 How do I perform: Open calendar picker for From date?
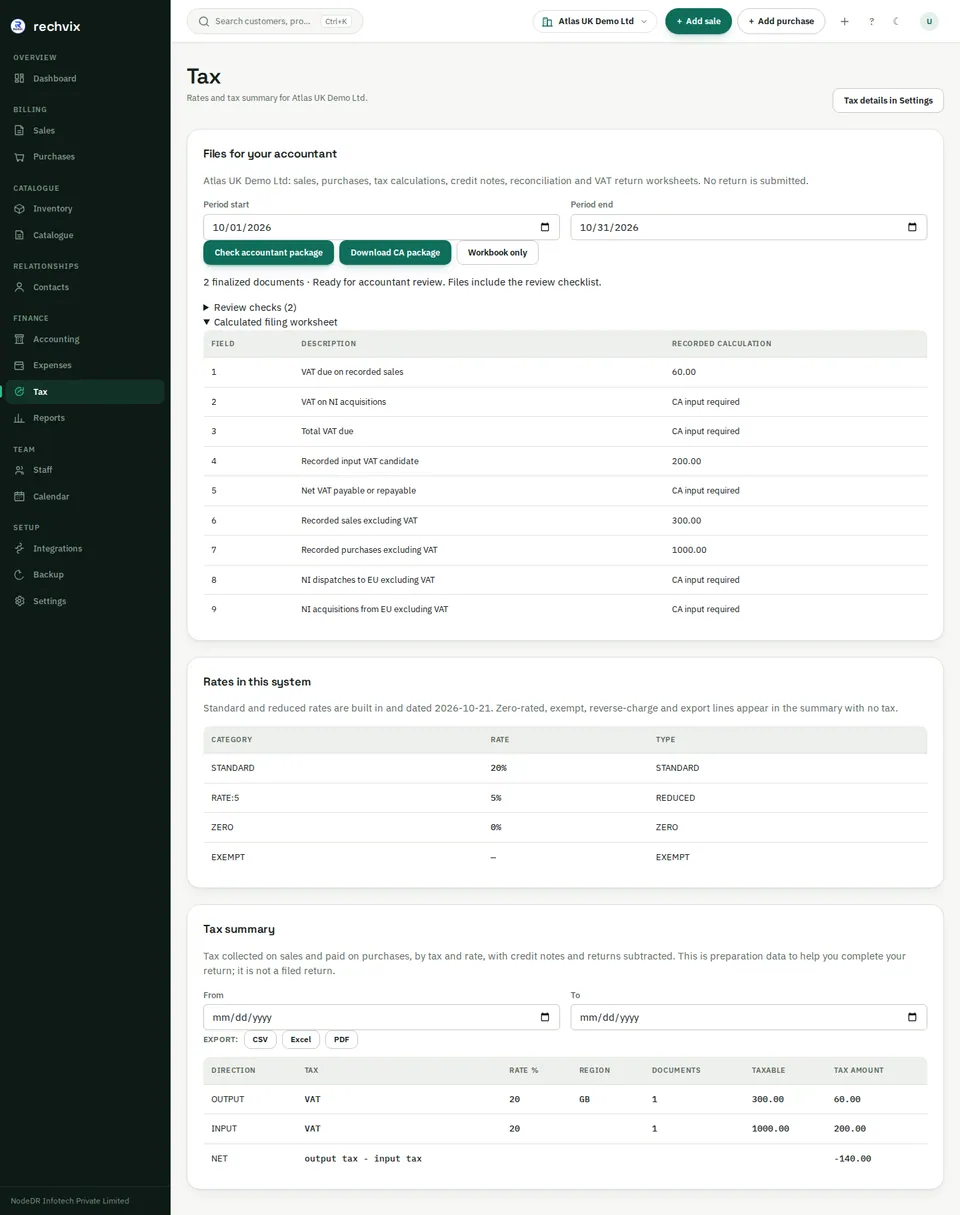click(x=545, y=1017)
